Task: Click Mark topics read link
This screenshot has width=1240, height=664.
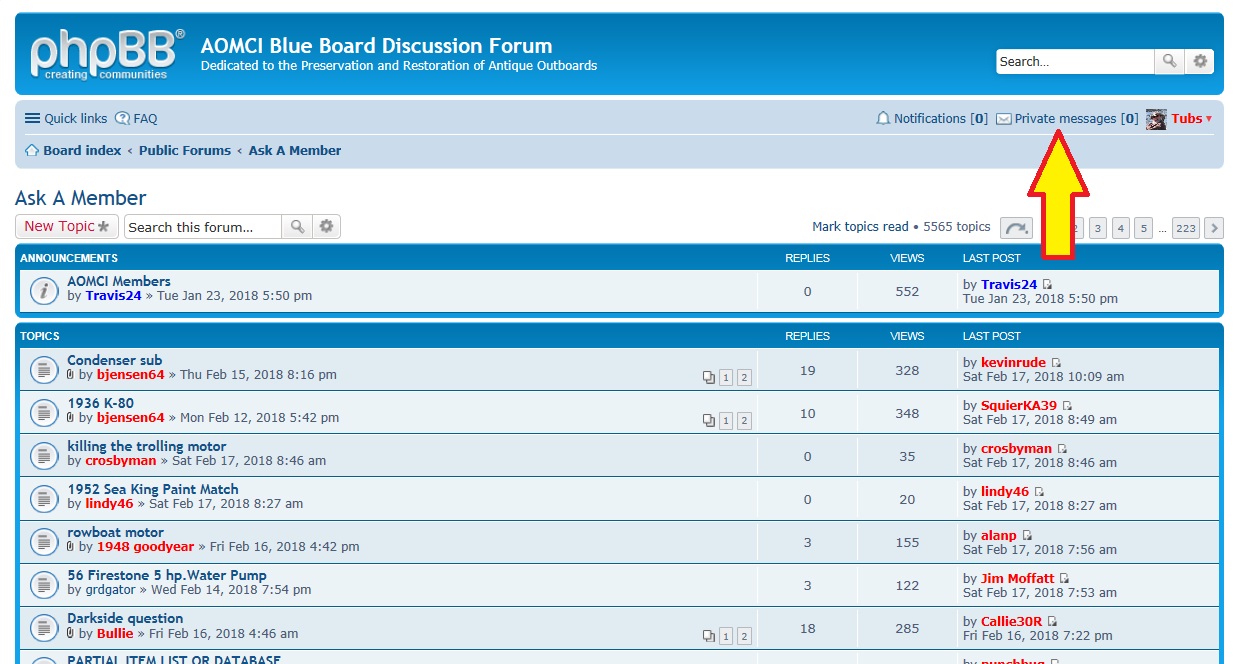Action: point(860,227)
